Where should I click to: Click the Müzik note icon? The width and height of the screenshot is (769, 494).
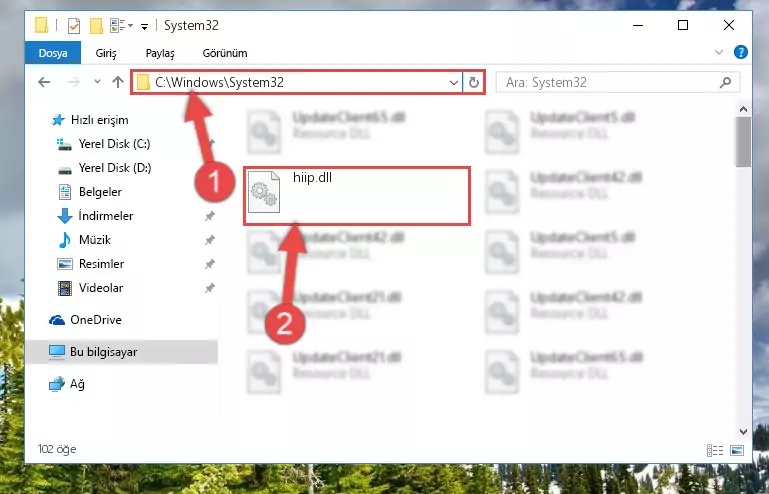(65, 240)
